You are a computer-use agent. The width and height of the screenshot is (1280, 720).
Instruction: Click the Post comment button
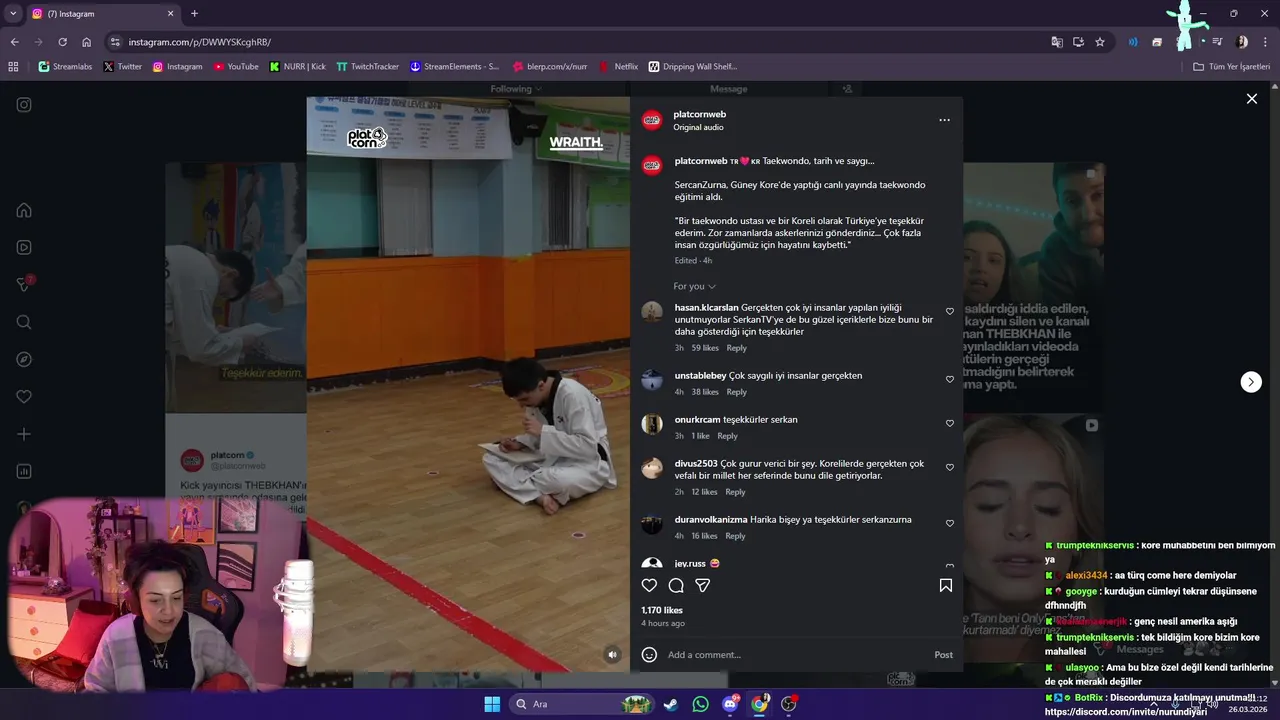tap(943, 655)
